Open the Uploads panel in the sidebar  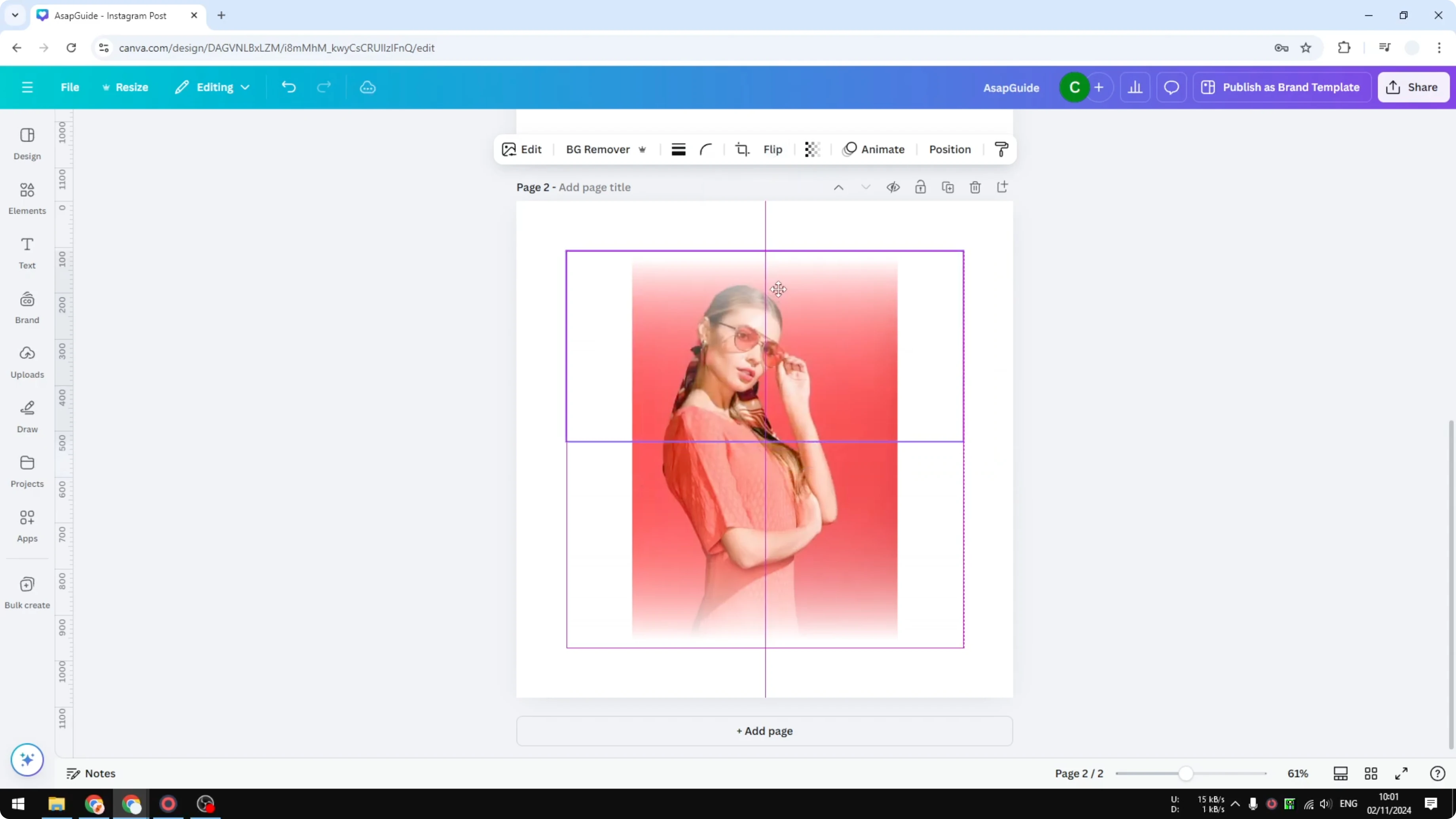[x=27, y=362]
